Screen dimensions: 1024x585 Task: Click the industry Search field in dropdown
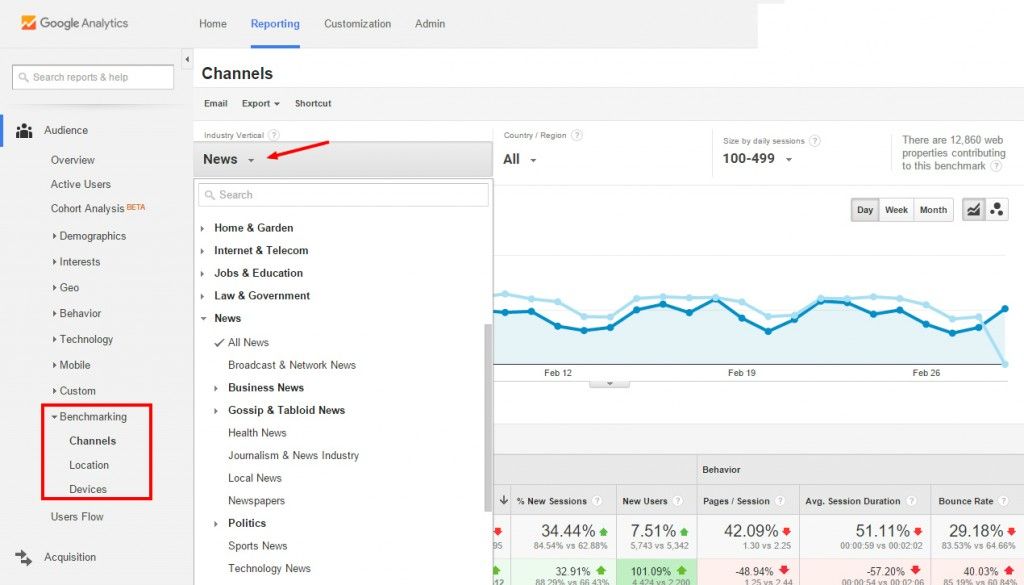pos(344,195)
